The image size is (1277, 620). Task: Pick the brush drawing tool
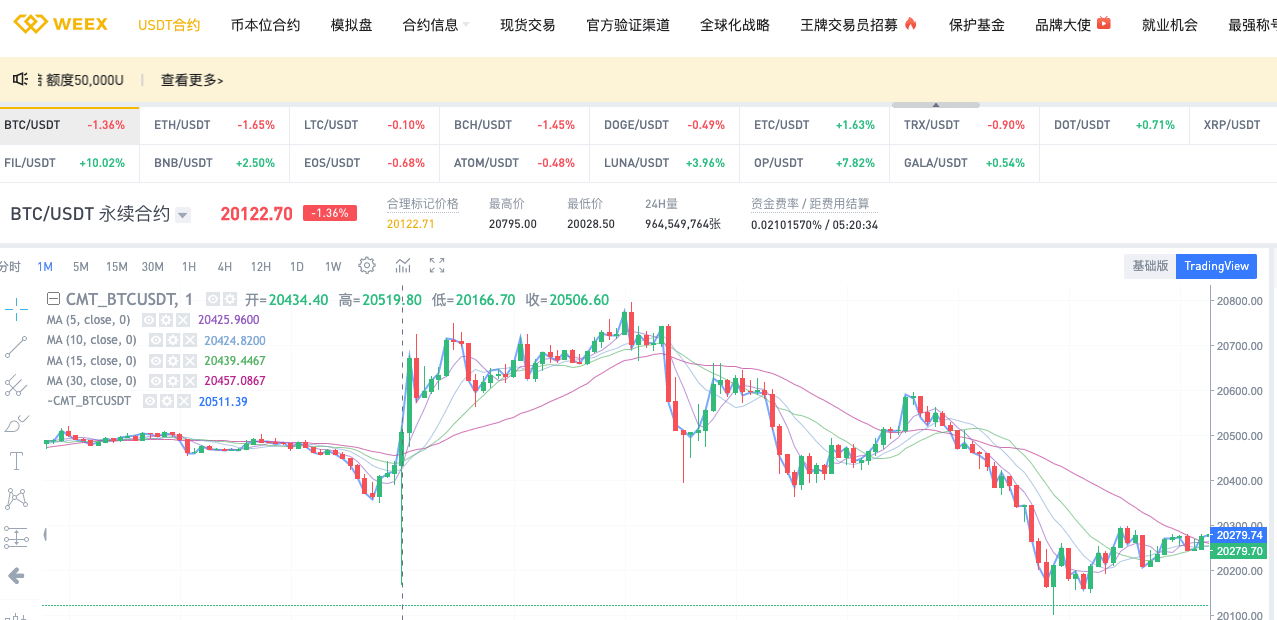pyautogui.click(x=15, y=422)
